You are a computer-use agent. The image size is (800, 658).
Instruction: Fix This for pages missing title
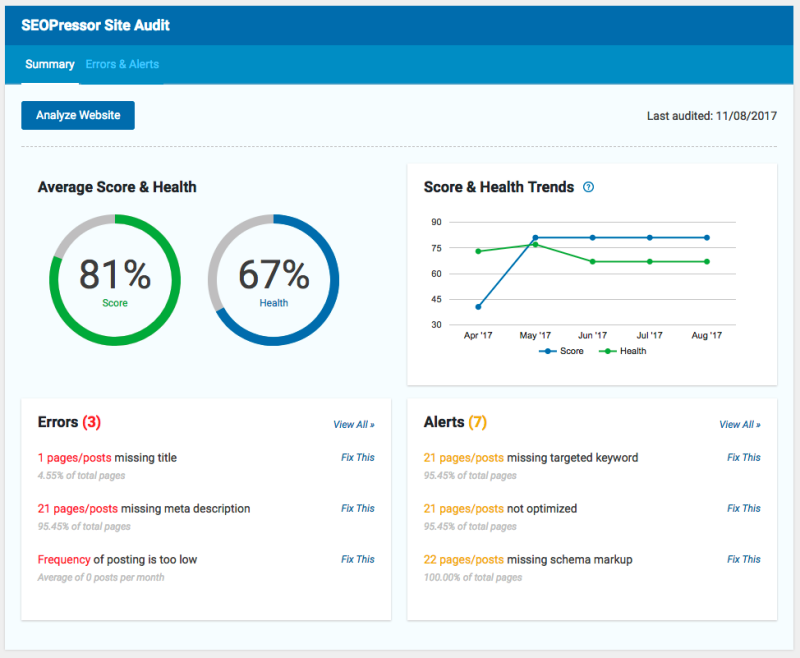tap(358, 458)
